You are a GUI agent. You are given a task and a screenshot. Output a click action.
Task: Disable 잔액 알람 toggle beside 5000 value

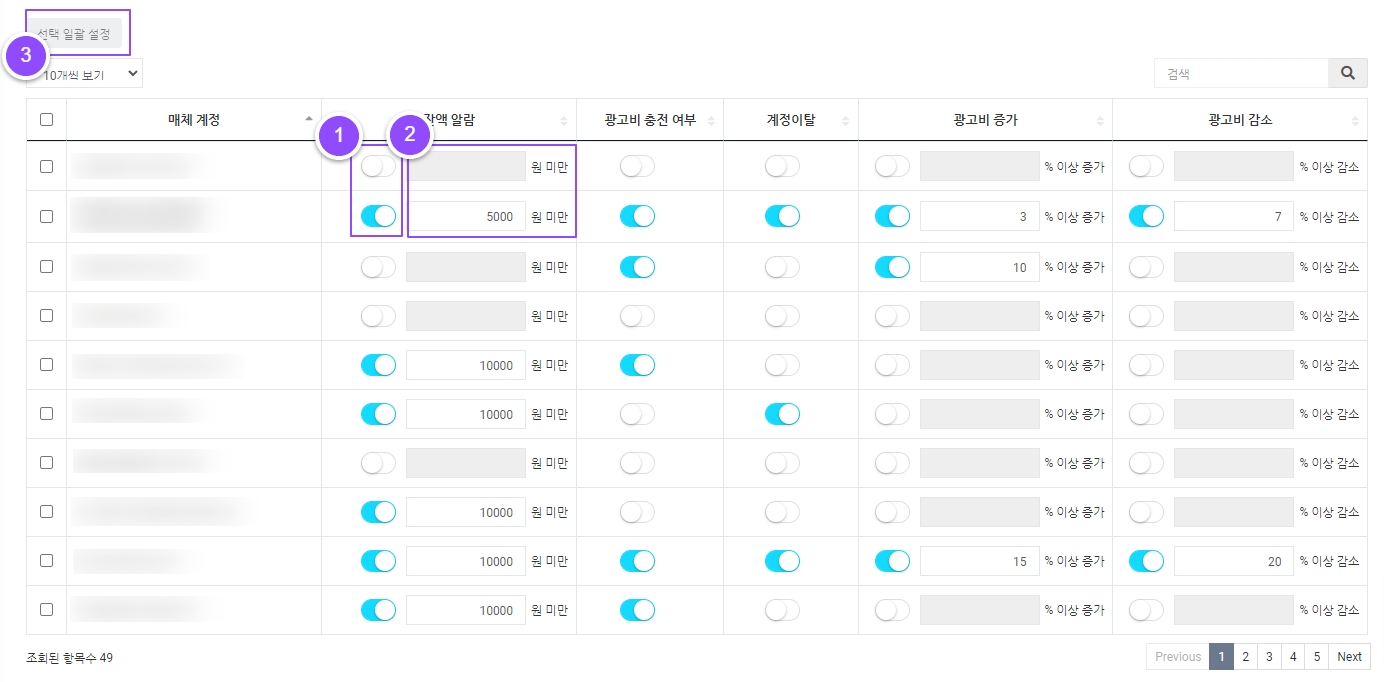click(378, 216)
